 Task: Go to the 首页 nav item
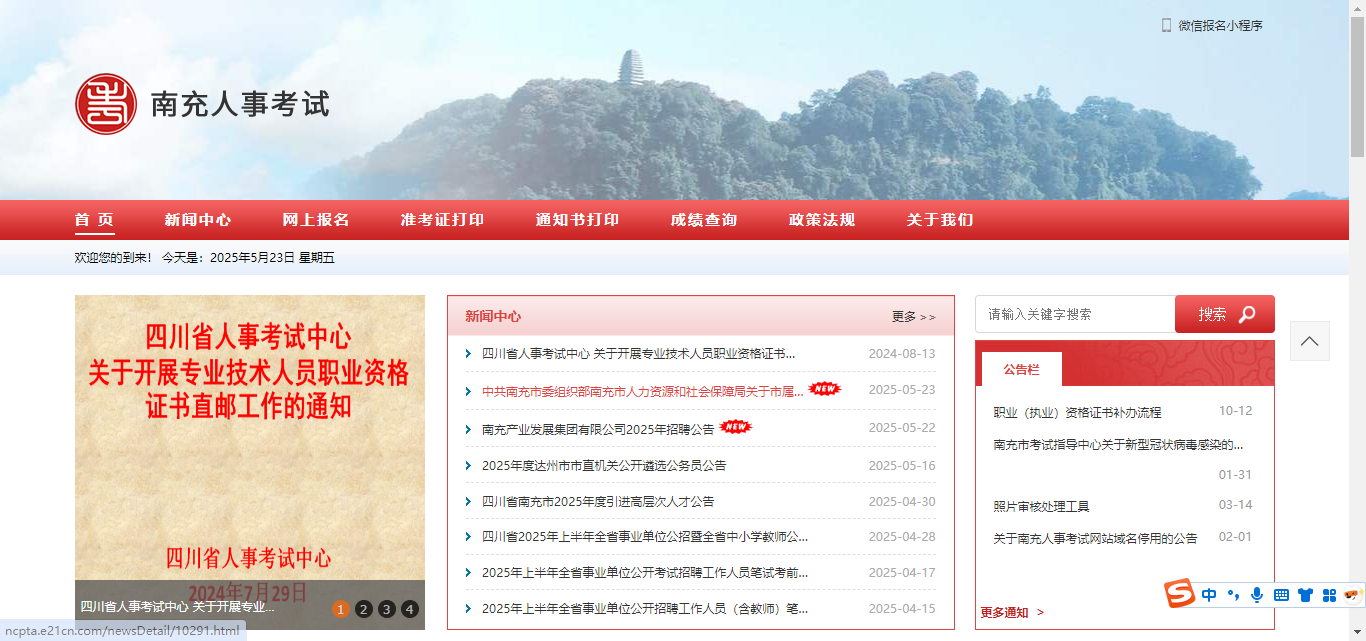pos(95,220)
